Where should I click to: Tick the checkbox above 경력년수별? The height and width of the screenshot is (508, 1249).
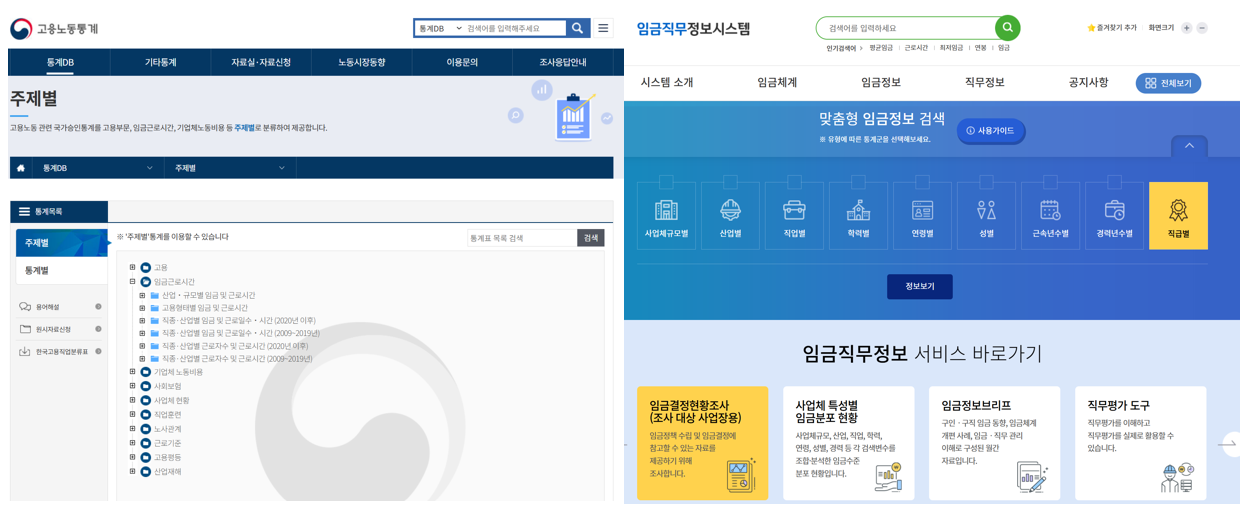(1114, 182)
